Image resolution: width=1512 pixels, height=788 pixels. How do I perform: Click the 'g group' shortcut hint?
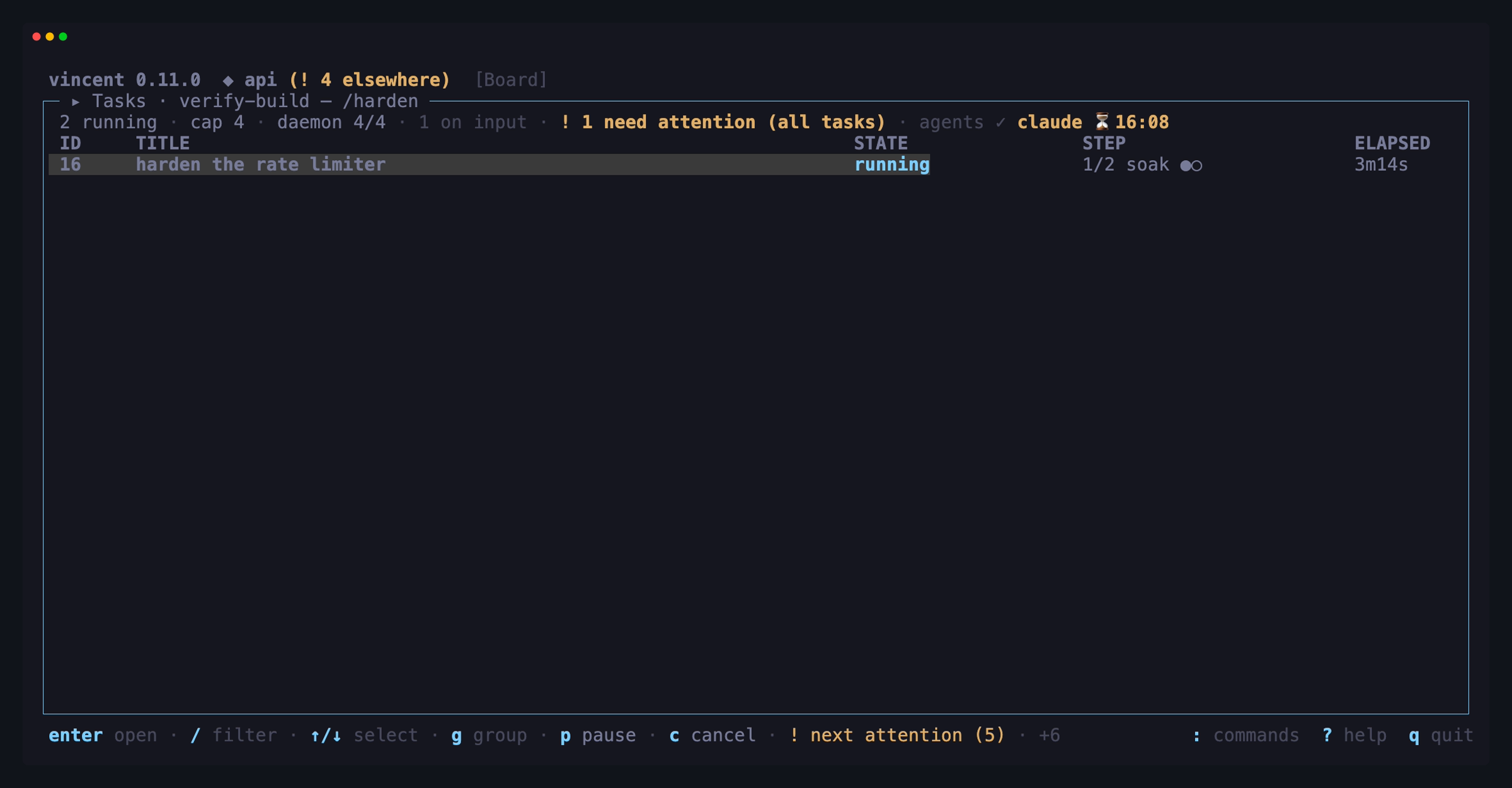pos(490,735)
